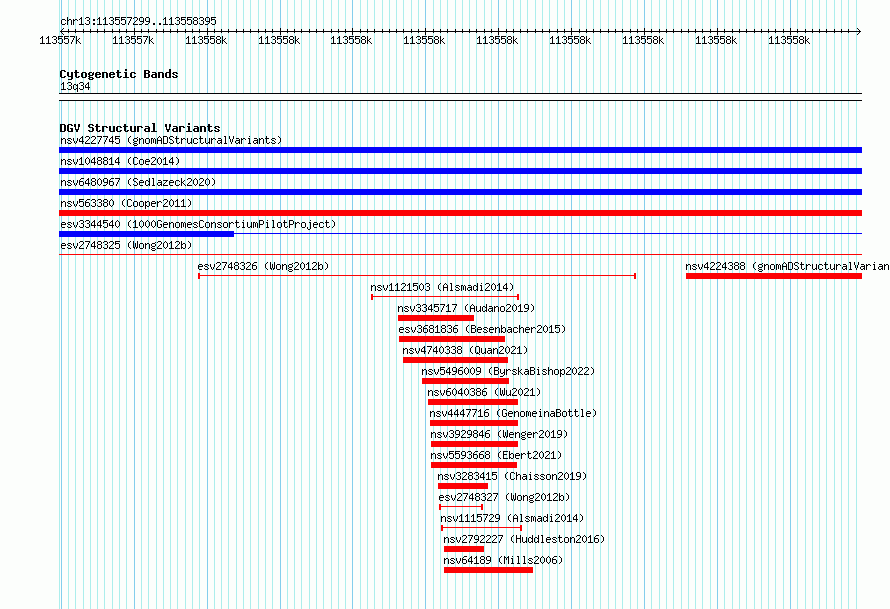Open nsv3929846 (Wenger2019) label
Image resolution: width=890 pixels, height=609 pixels.
point(499,434)
